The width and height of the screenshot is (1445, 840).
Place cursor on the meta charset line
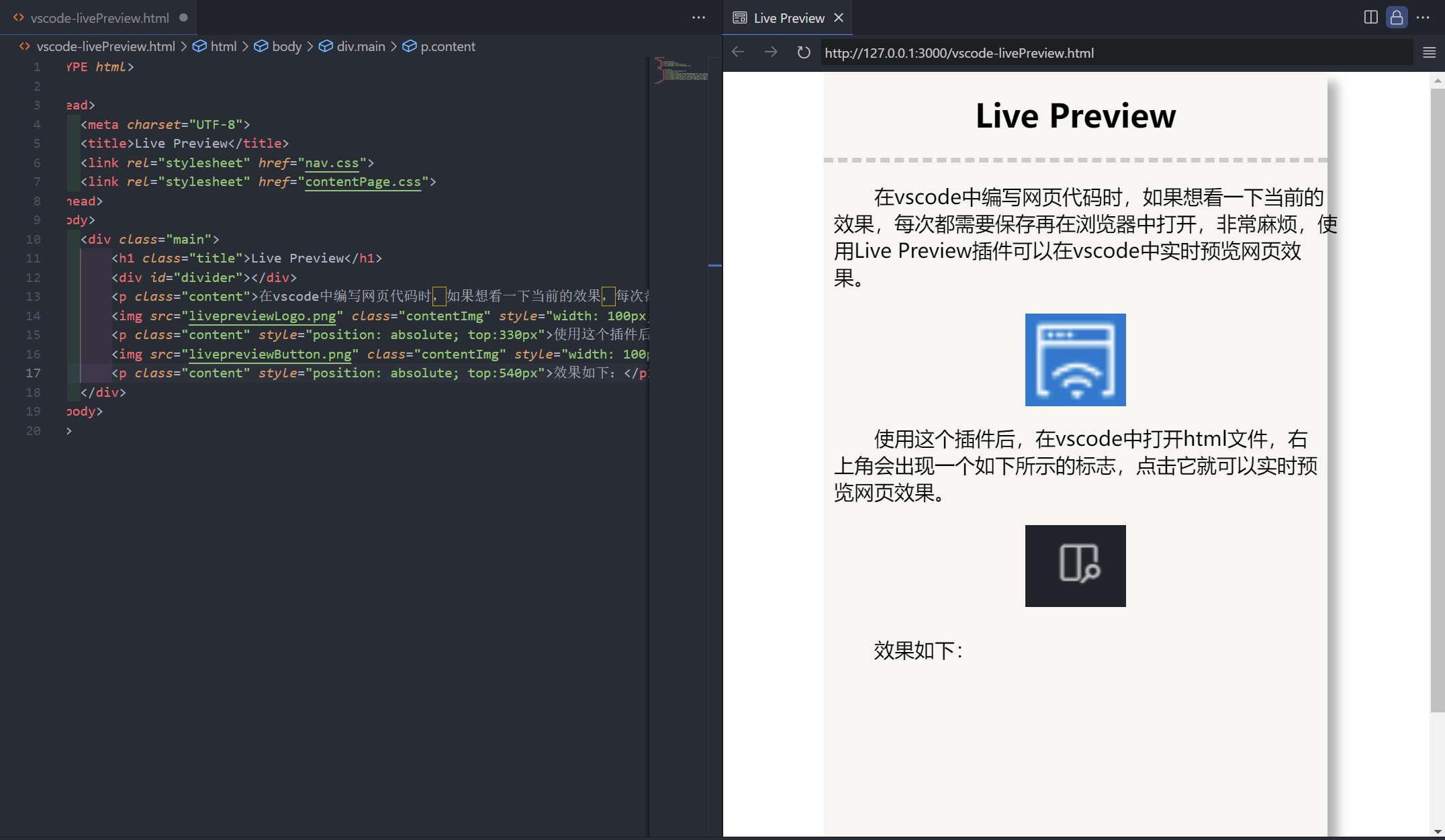click(165, 124)
